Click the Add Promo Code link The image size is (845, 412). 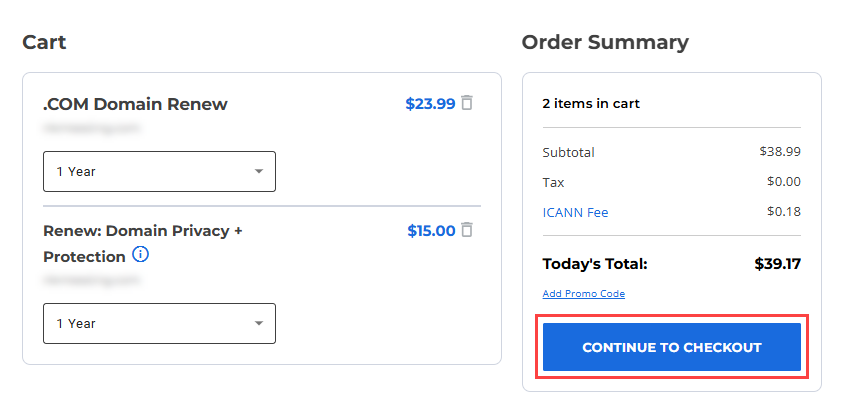click(x=583, y=294)
